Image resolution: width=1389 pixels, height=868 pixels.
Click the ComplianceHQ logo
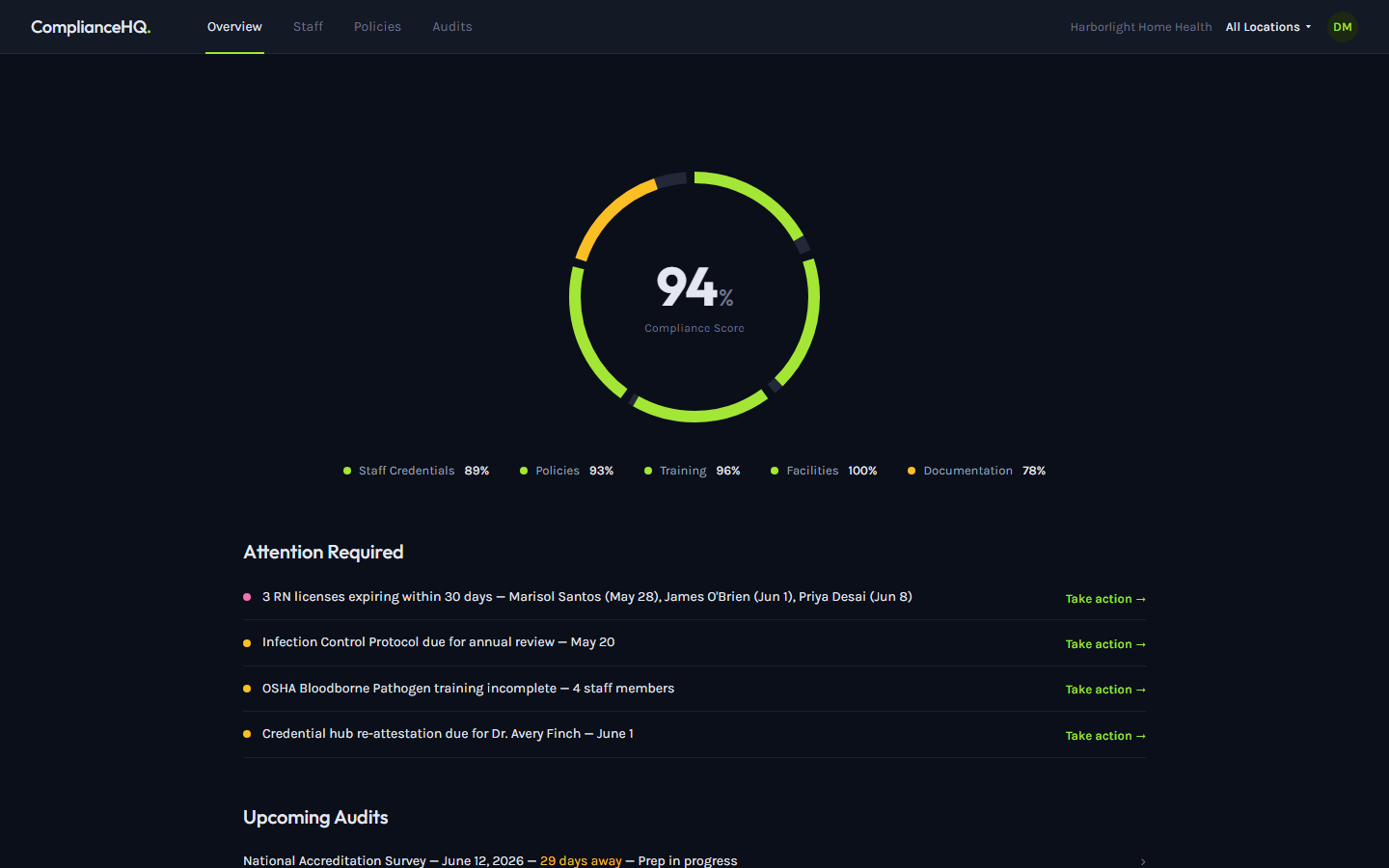click(91, 27)
